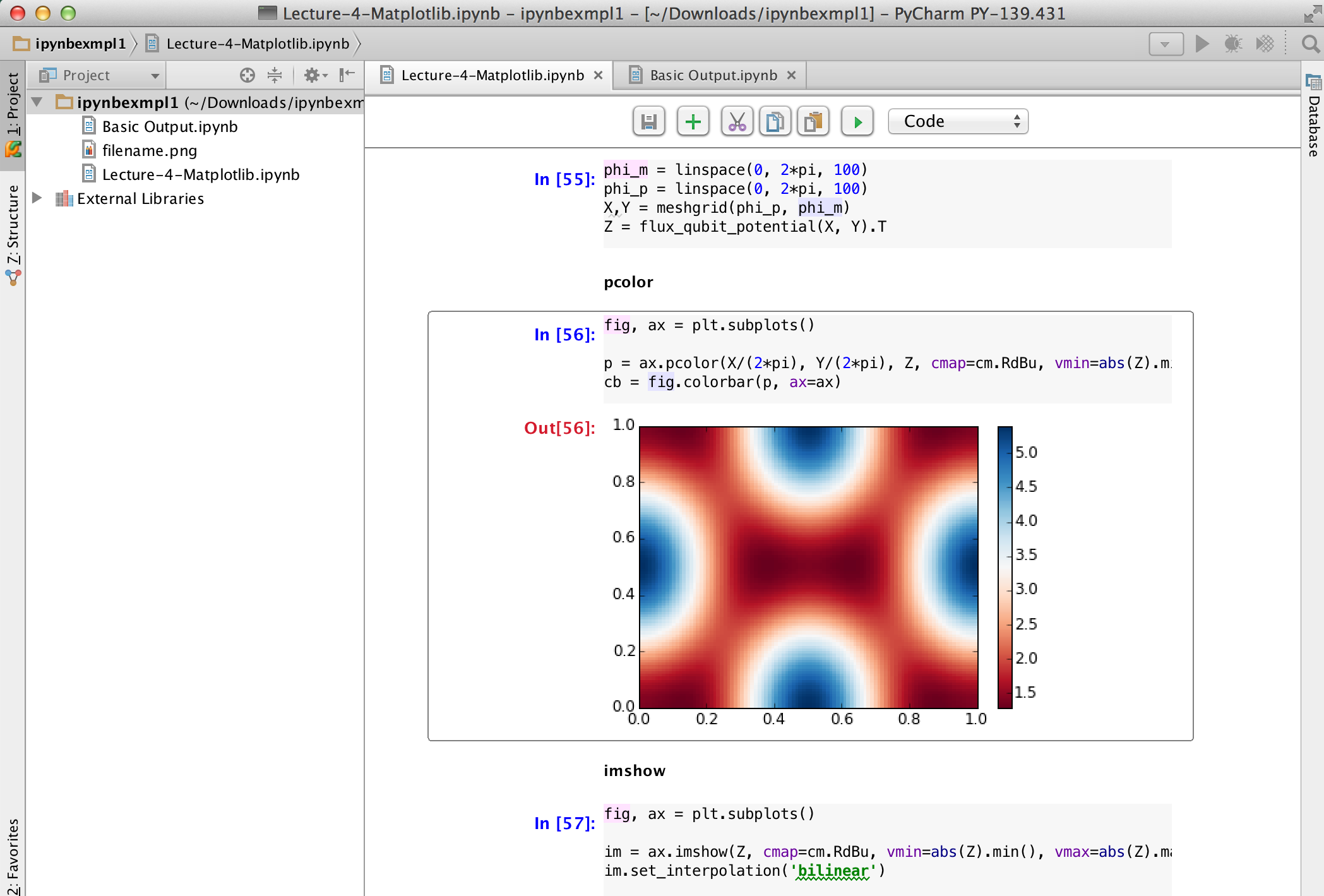Toggle the 2: Favorites tool window tab
The image size is (1324, 896).
(x=13, y=856)
